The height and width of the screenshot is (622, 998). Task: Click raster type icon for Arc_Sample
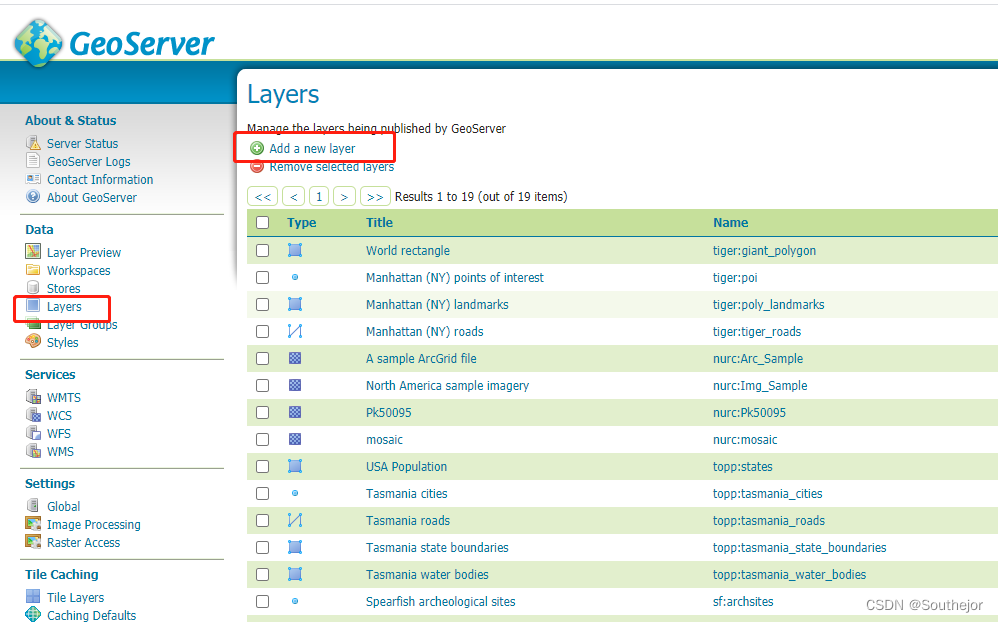pyautogui.click(x=295, y=358)
